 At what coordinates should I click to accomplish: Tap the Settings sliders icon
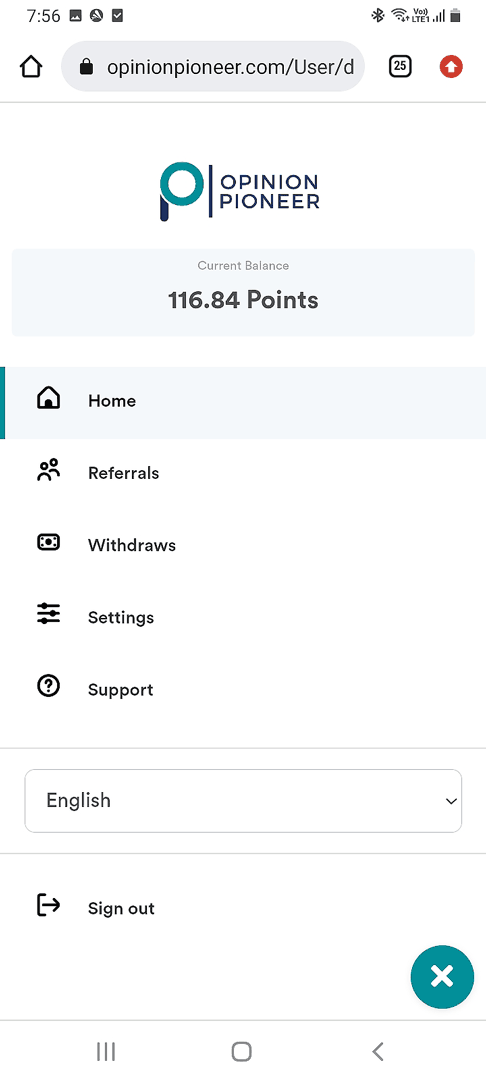[x=48, y=613]
